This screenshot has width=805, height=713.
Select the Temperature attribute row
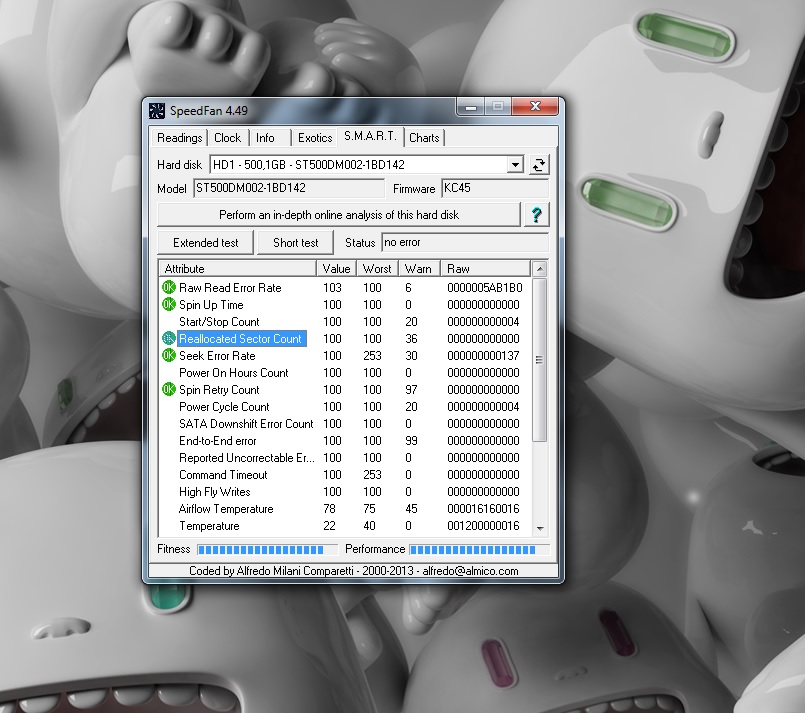click(x=344, y=526)
